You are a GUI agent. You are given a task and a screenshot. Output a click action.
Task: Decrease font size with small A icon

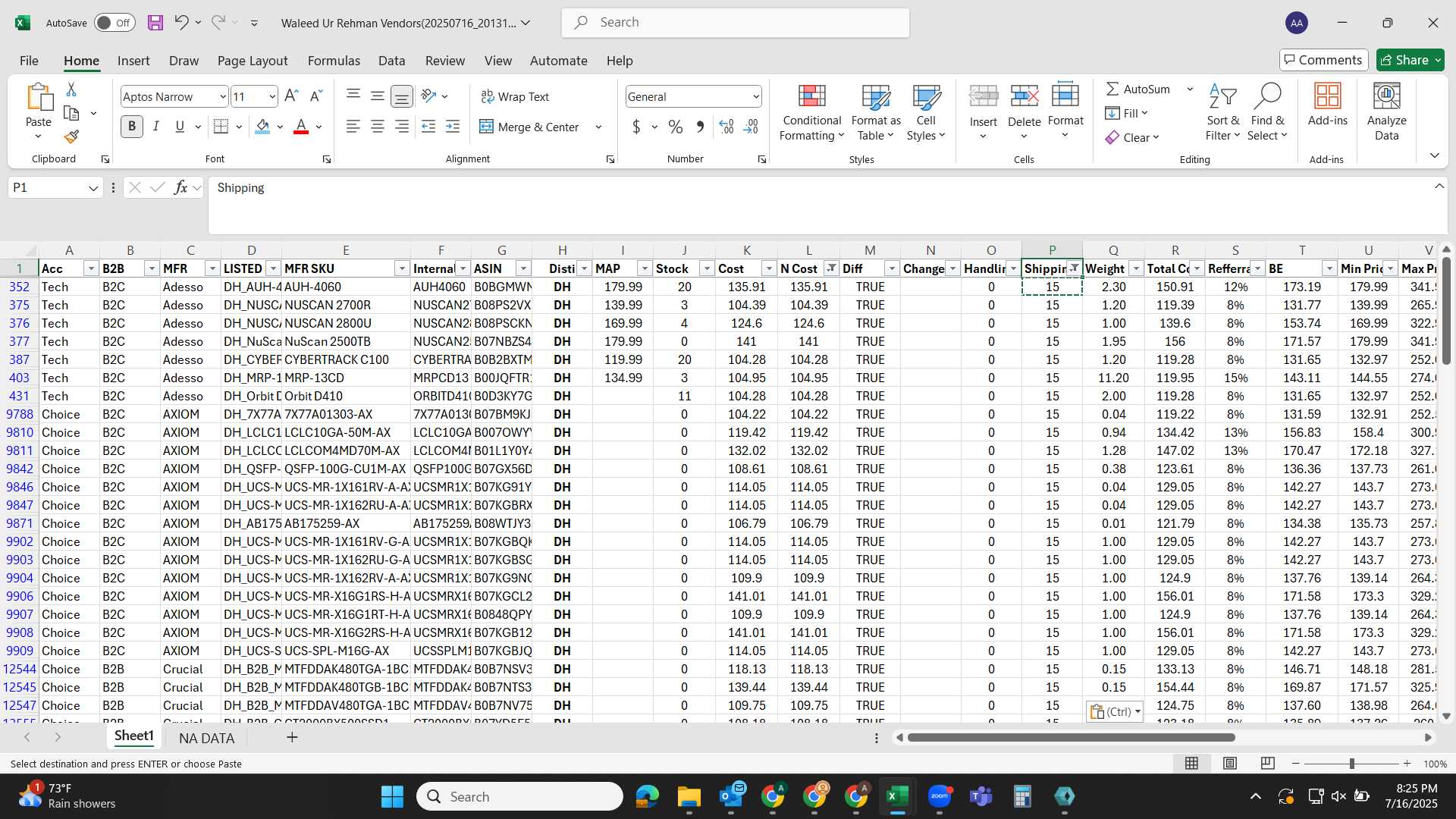pos(316,96)
